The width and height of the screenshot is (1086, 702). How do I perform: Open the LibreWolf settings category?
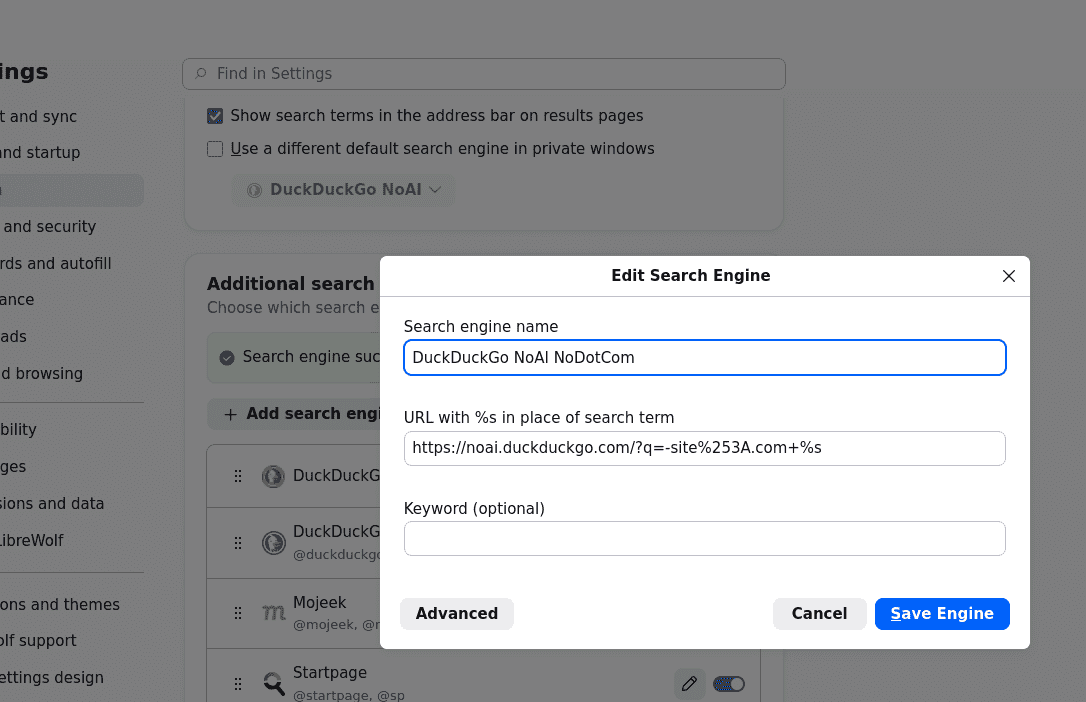(32, 540)
